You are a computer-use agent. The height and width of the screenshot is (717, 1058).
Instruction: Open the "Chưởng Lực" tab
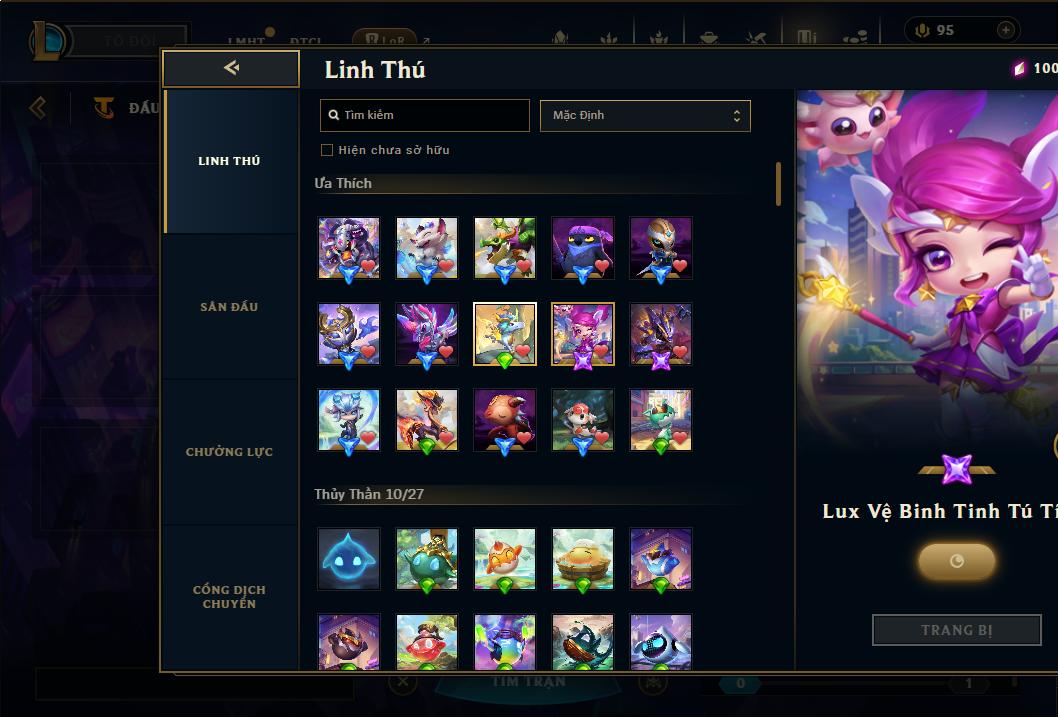229,452
